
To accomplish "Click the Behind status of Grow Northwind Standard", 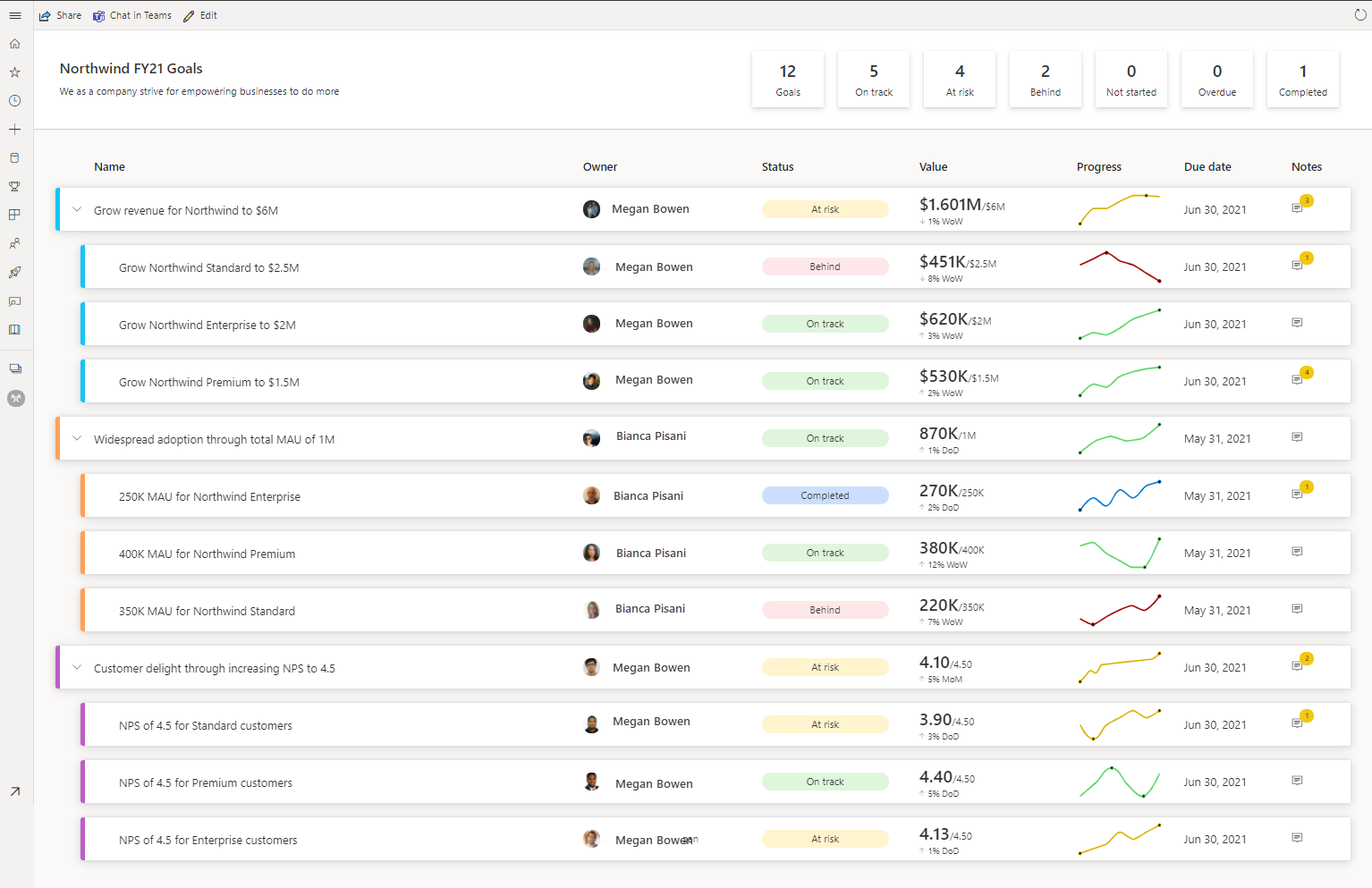I will (x=825, y=266).
